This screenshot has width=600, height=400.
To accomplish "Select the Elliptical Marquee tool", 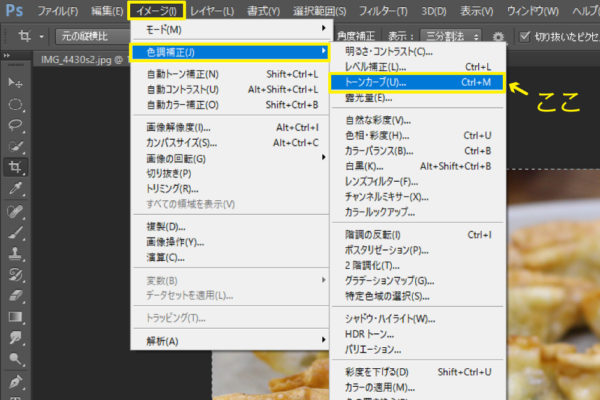I will tap(16, 104).
